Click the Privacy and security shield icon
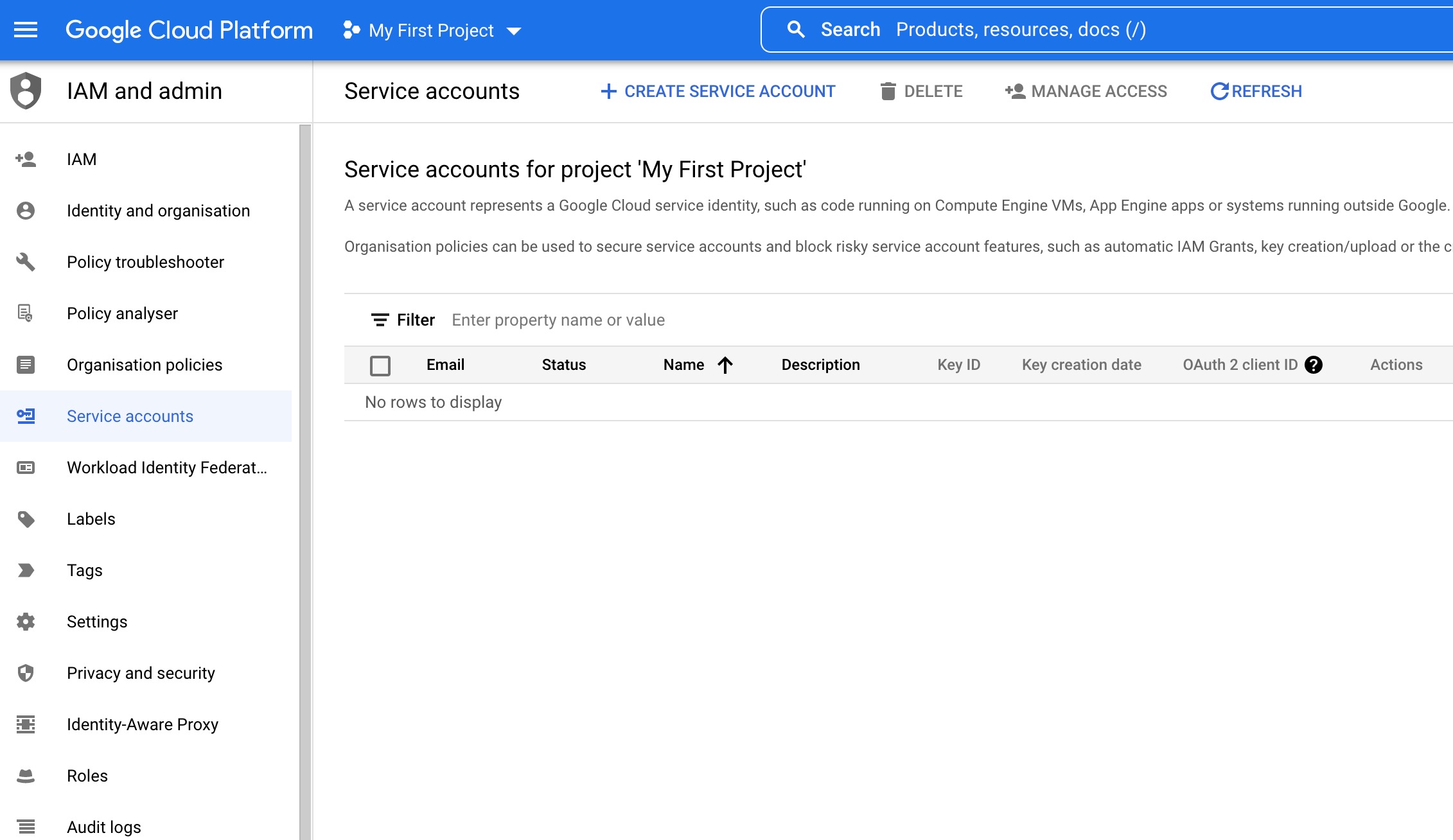This screenshot has height=840, width=1453. click(x=26, y=673)
